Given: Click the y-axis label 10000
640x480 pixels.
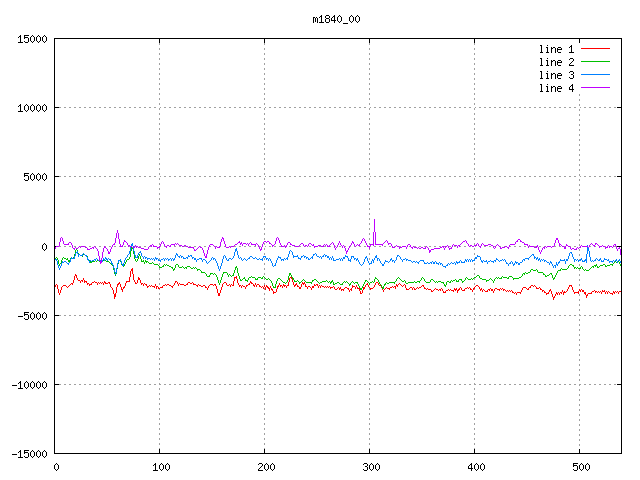Looking at the screenshot, I should [x=32, y=108].
